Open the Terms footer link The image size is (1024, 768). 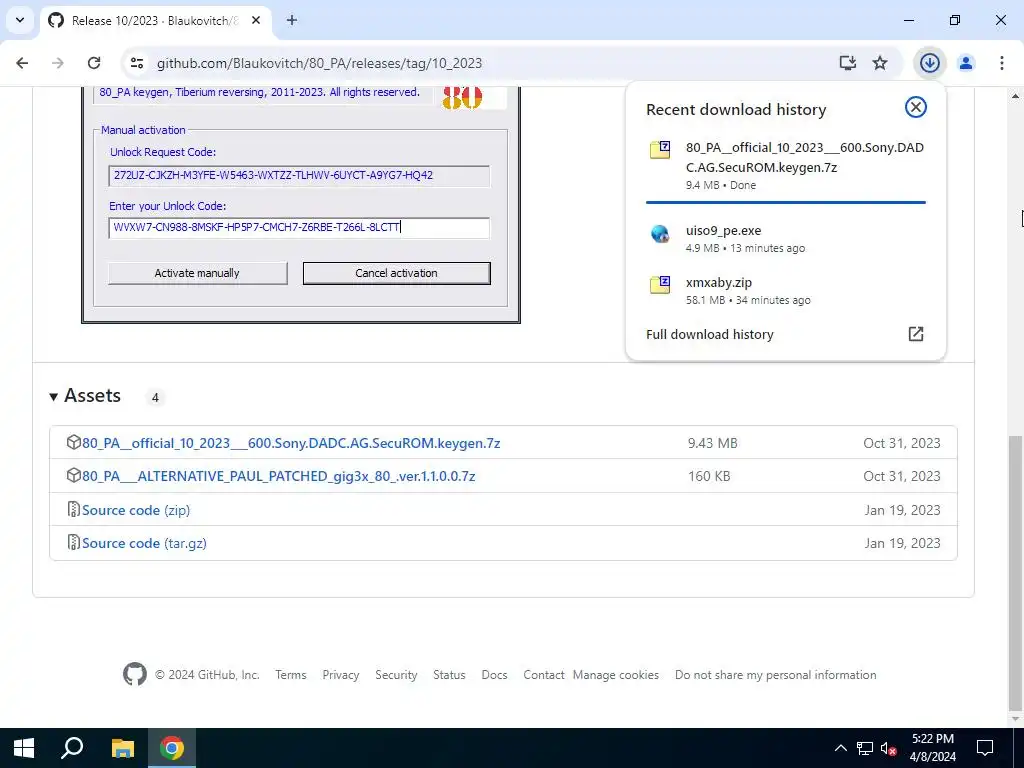pos(291,675)
